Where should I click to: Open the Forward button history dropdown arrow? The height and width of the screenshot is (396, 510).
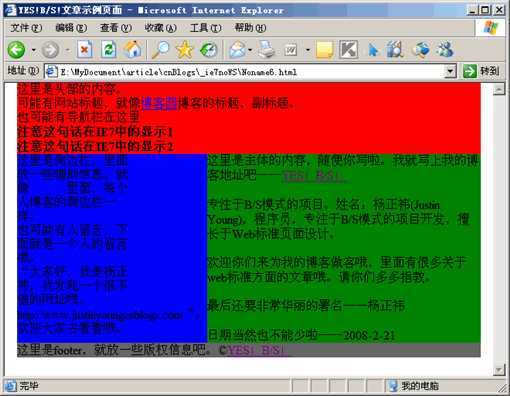(x=68, y=50)
